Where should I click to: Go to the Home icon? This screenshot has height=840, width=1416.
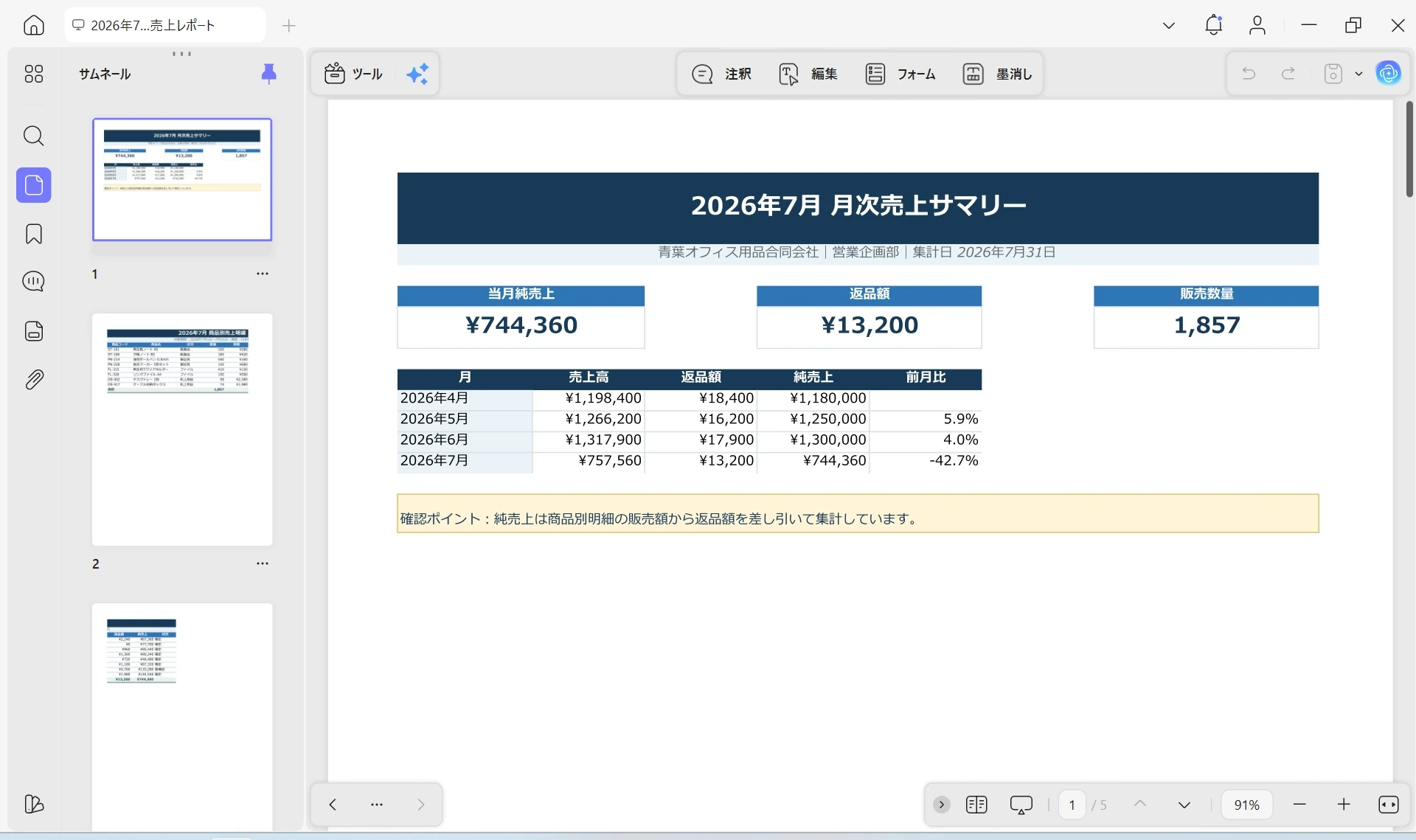click(34, 25)
